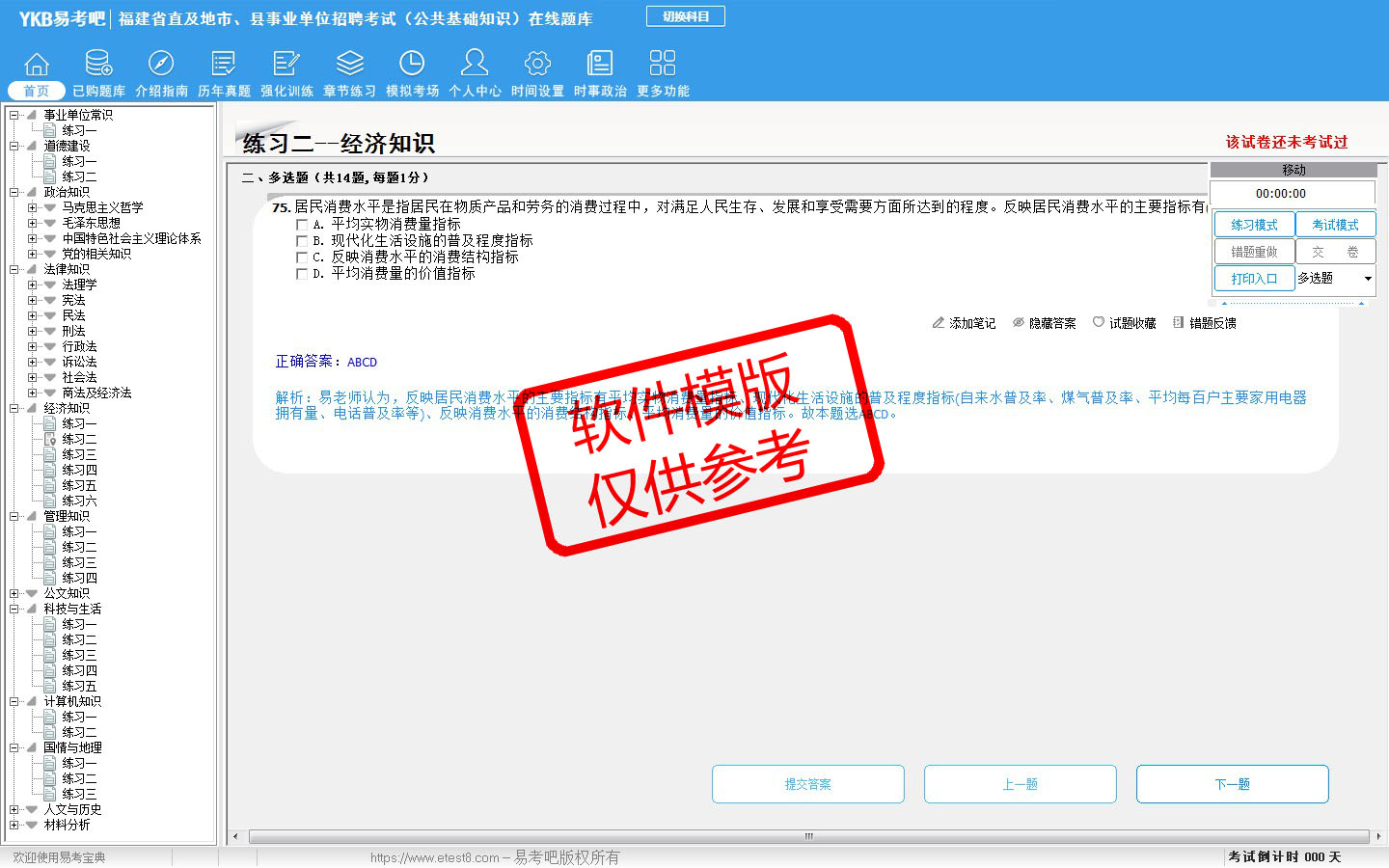Open the 个人中心 profile icon
The height and width of the screenshot is (868, 1389).
tap(475, 65)
